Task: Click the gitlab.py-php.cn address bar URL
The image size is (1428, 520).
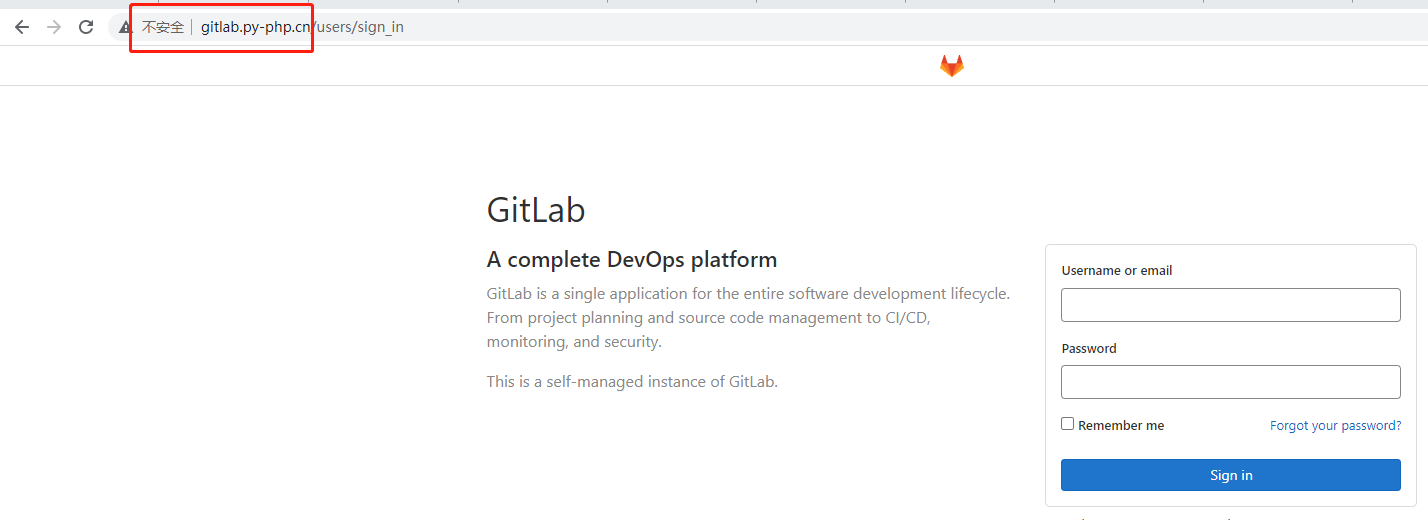Action: 302,27
